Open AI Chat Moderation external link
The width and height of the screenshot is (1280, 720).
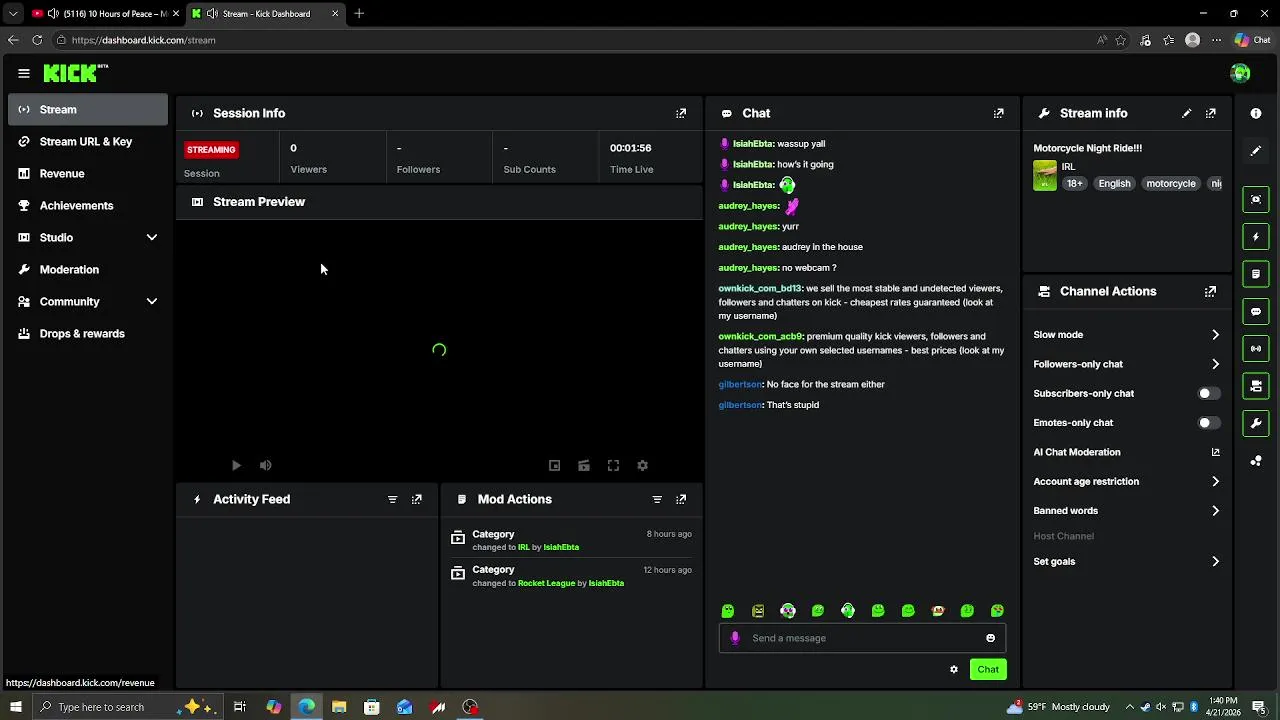tap(1216, 453)
